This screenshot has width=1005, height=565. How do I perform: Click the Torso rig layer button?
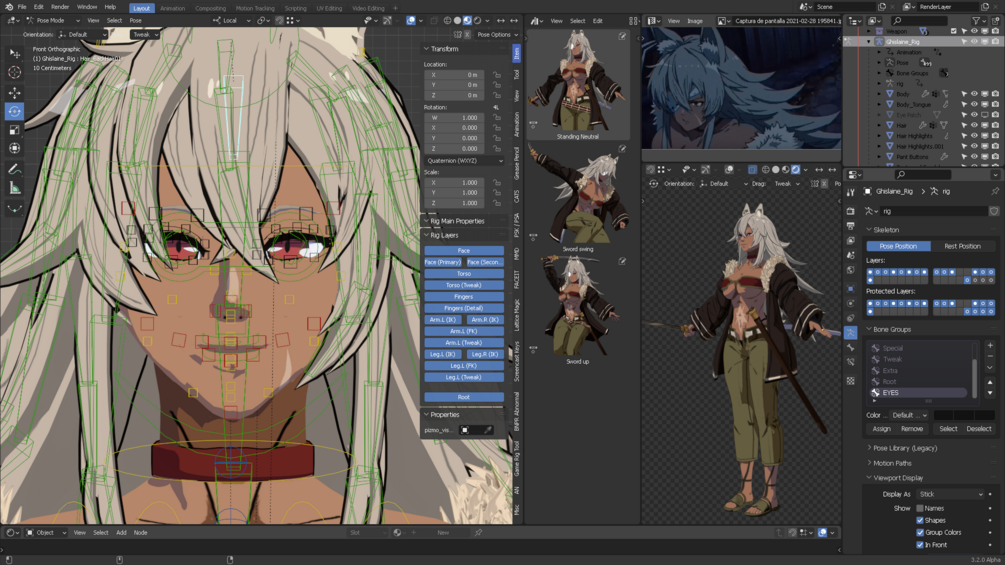click(464, 273)
